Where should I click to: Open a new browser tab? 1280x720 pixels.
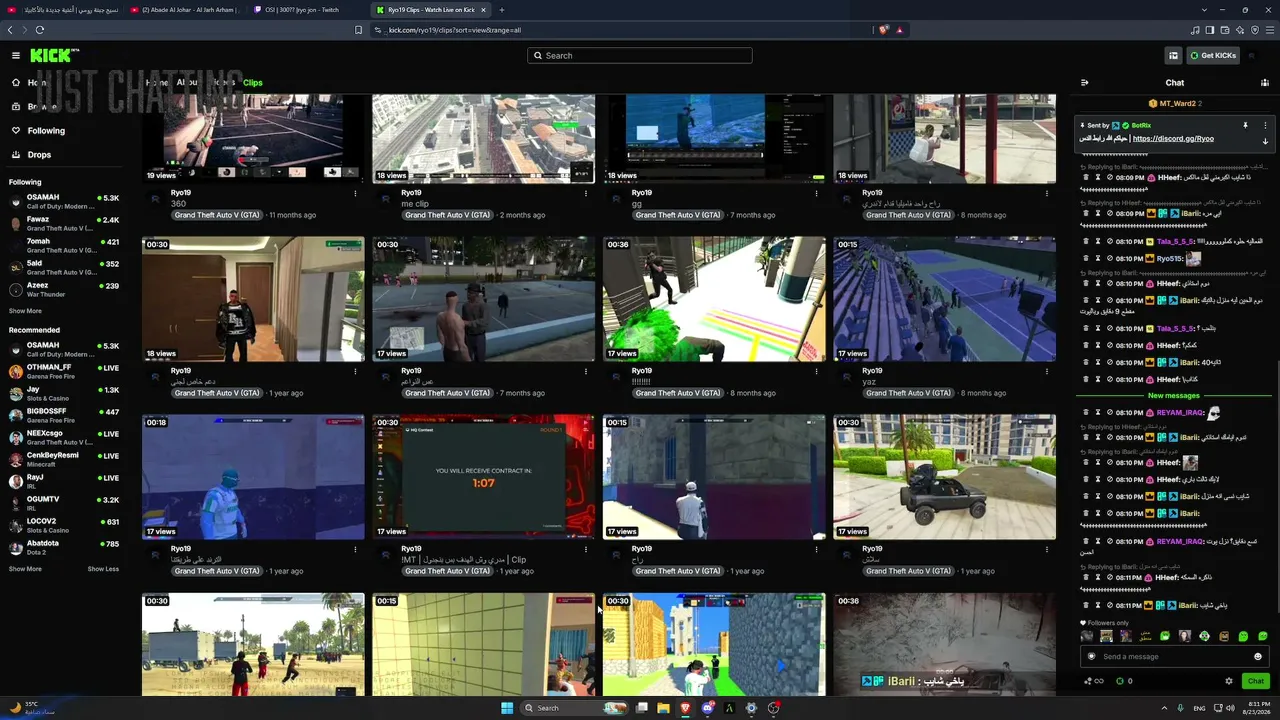502,10
